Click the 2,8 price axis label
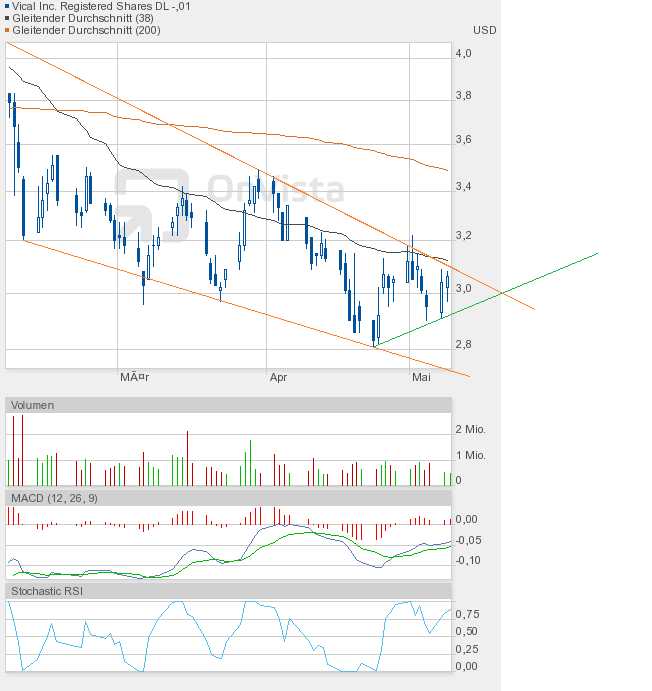Image resolution: width=652 pixels, height=691 pixels. 463,344
